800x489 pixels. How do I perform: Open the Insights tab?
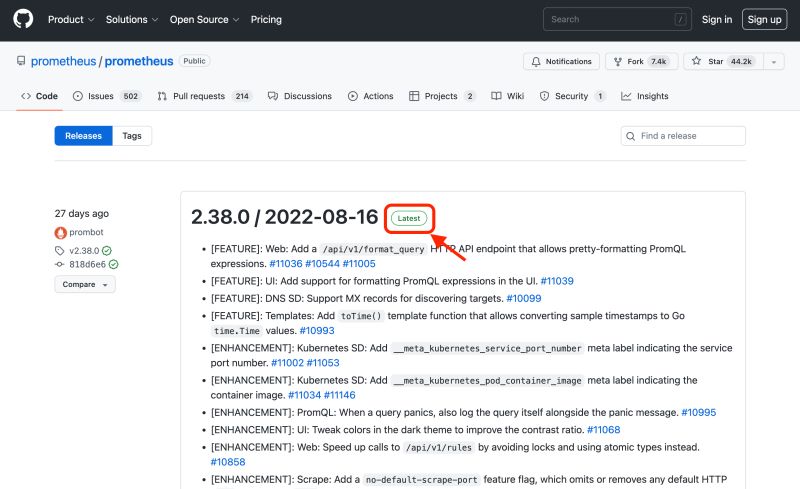tap(644, 96)
